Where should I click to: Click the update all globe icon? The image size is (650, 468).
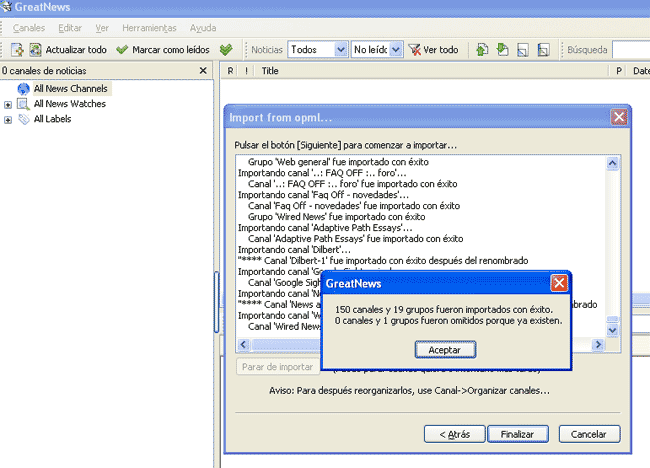tap(35, 50)
